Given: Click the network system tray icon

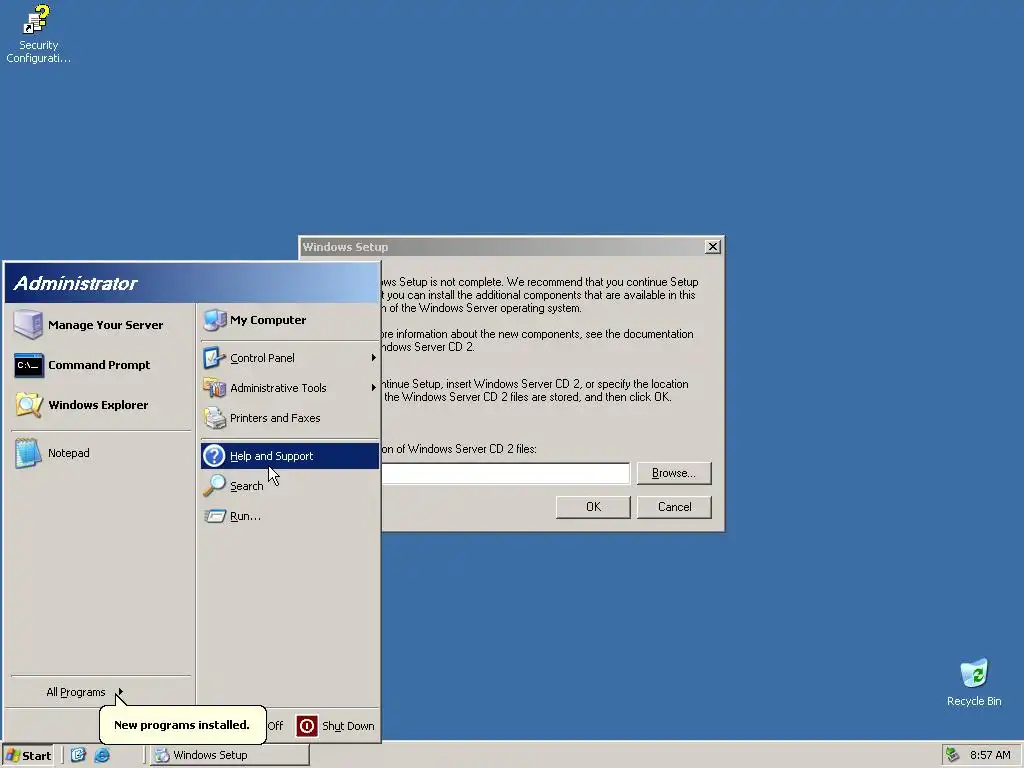Looking at the screenshot, I should coord(953,755).
